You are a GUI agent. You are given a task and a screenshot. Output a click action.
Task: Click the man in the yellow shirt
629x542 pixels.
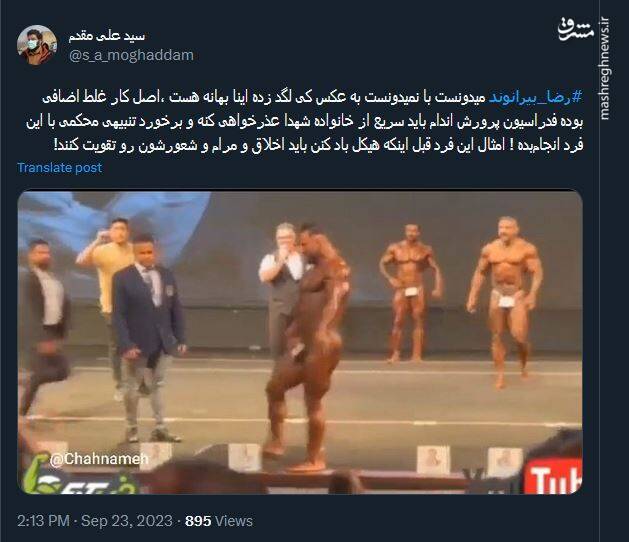click(x=107, y=281)
